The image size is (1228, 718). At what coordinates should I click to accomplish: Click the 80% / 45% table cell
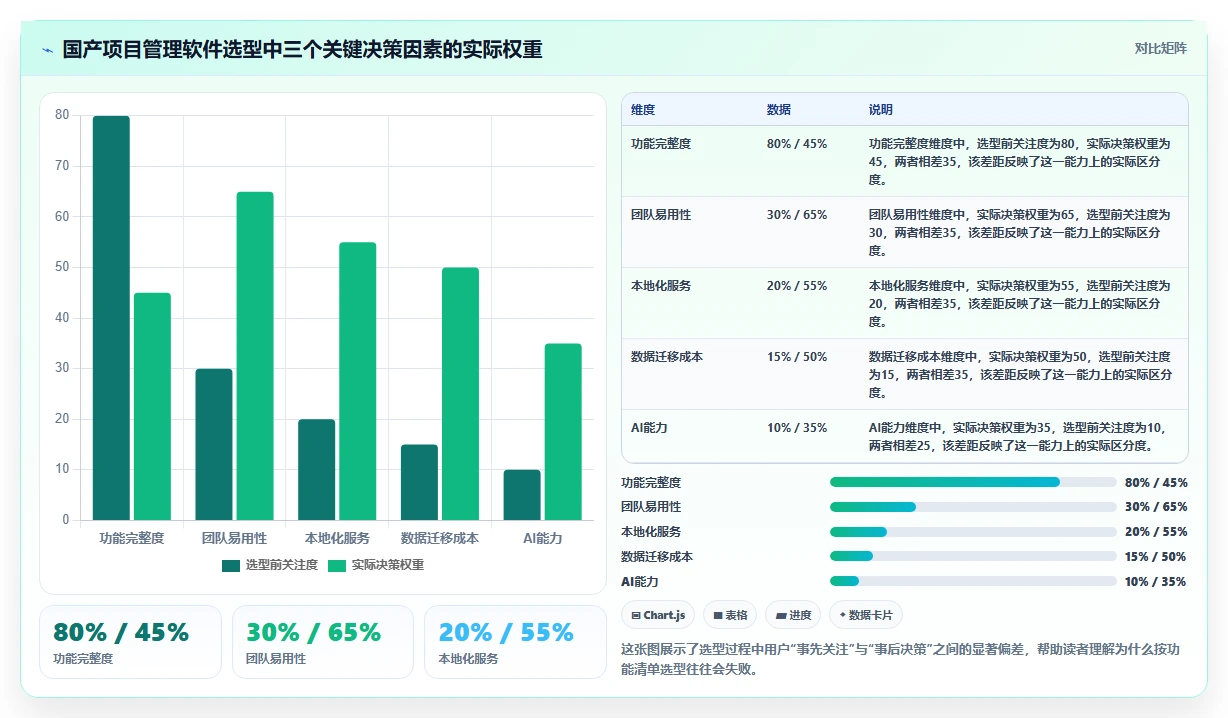(797, 144)
